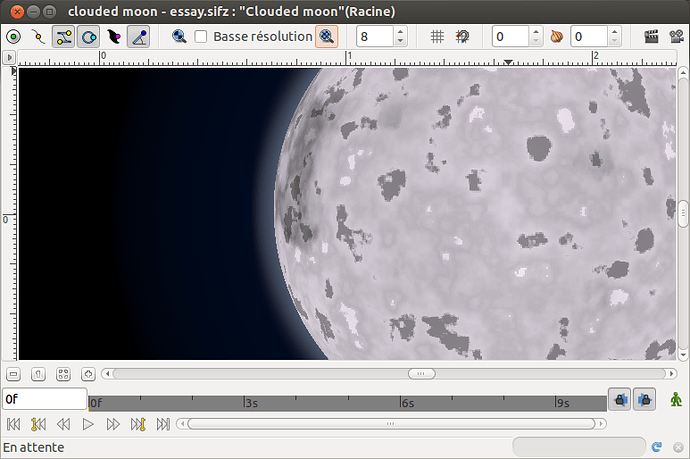
Task: Click the current frame field showing 0f
Action: (x=45, y=399)
